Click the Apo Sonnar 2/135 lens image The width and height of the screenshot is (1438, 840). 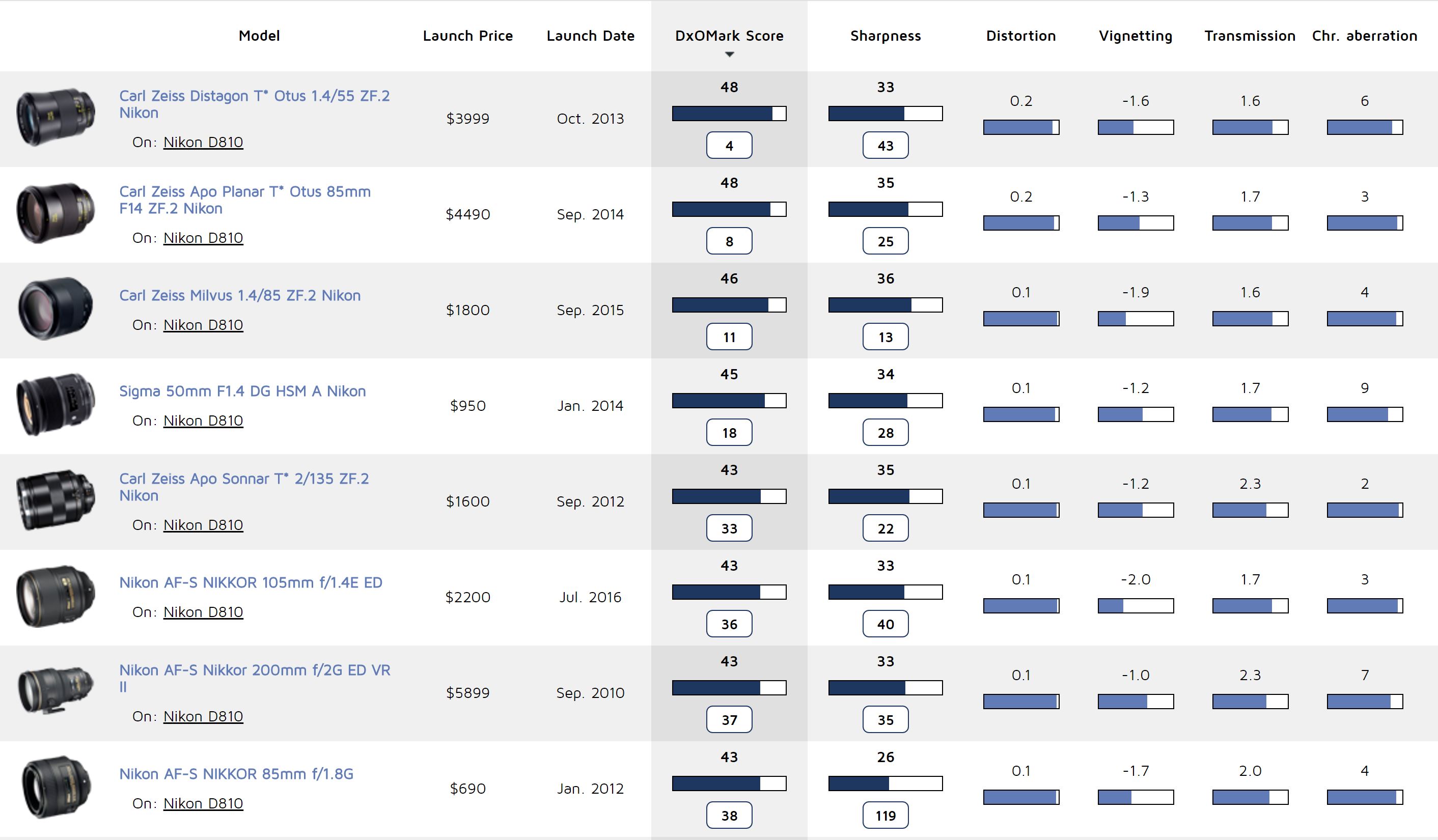(x=56, y=500)
